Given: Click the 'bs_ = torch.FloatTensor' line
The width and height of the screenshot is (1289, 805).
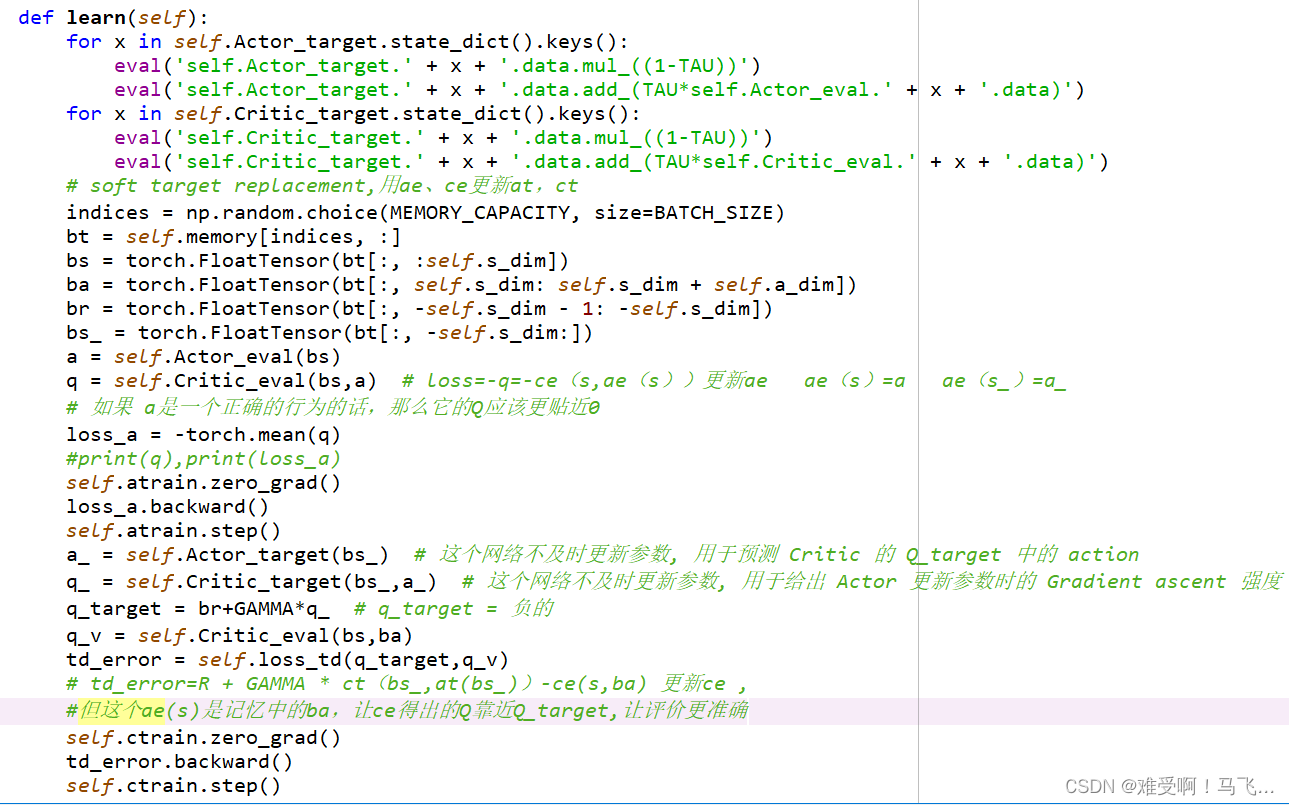Looking at the screenshot, I should pyautogui.click(x=330, y=332).
